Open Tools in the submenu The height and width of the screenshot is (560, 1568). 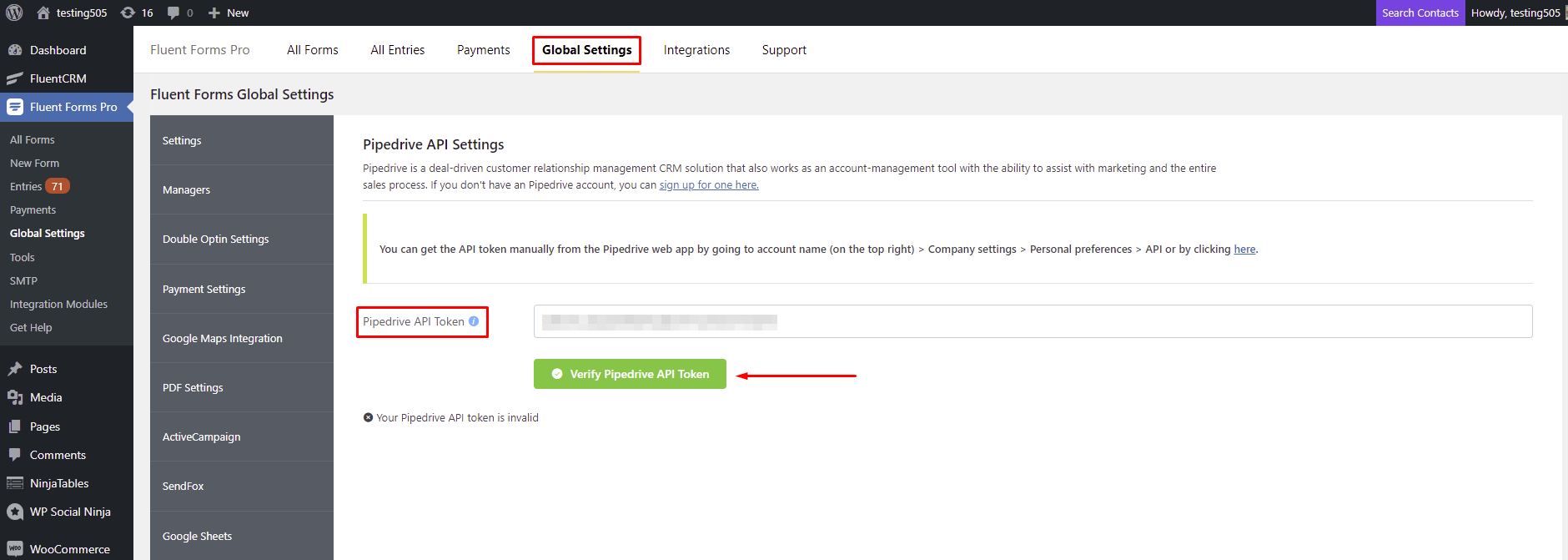(x=23, y=257)
